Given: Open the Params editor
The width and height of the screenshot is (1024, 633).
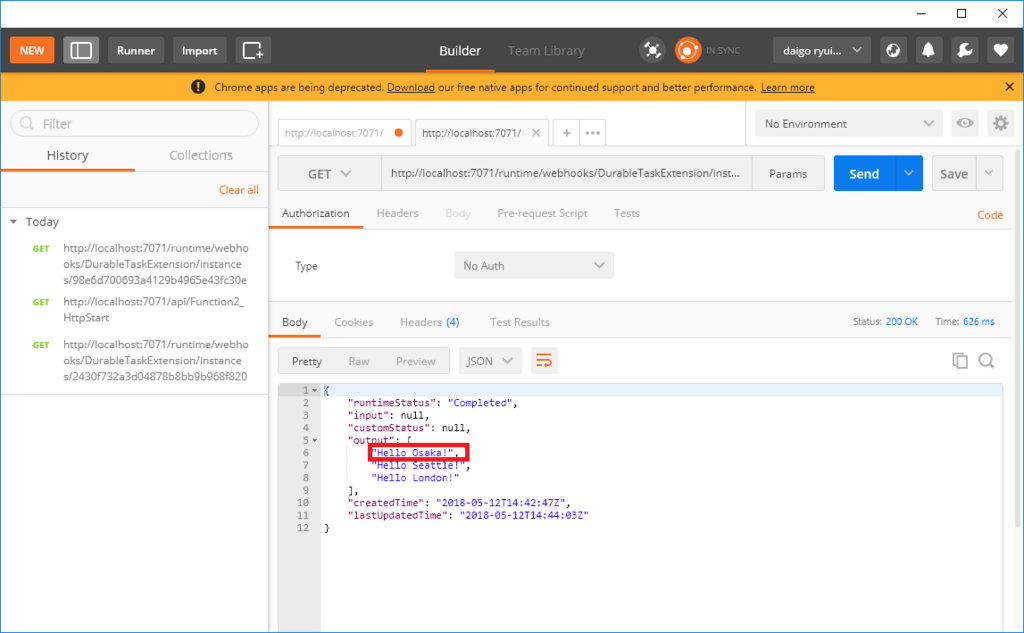Looking at the screenshot, I should (x=788, y=174).
